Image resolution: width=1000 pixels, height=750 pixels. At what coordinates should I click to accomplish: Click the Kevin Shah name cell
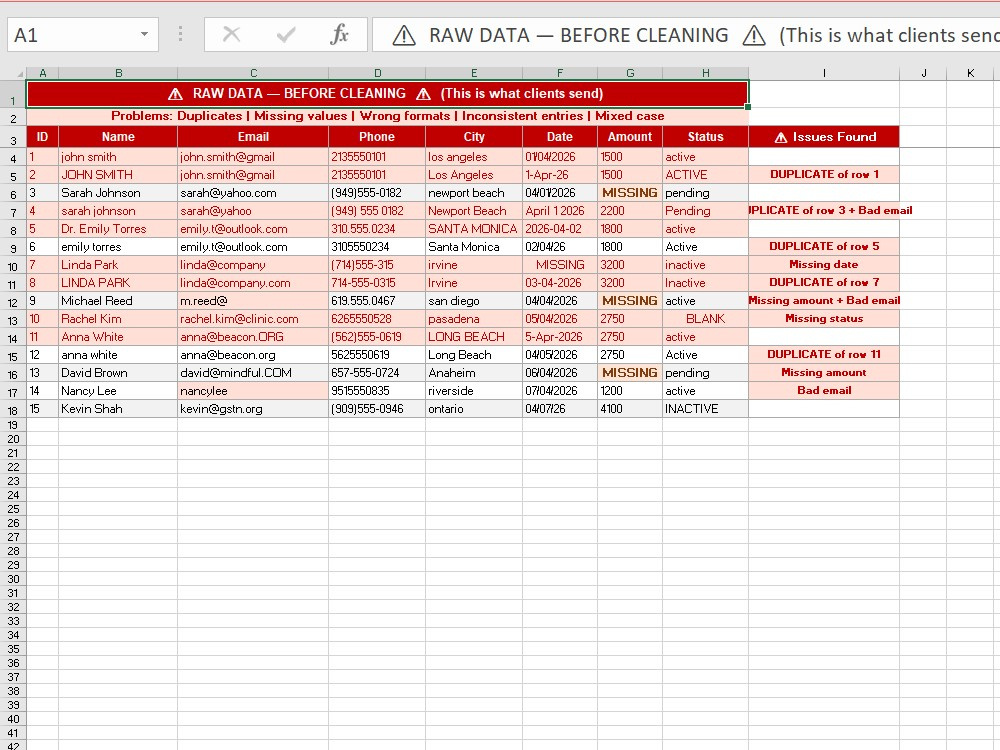tap(118, 408)
